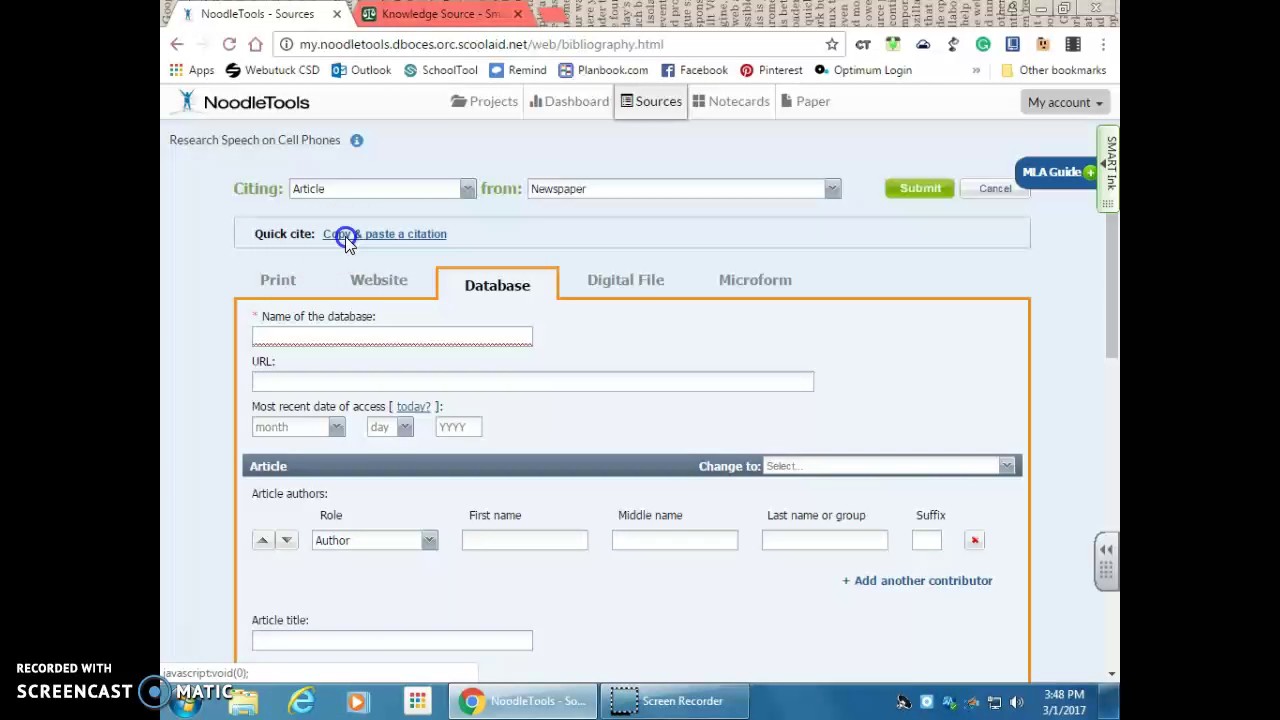The image size is (1280, 720).
Task: Close the NoodleTools browser tab
Action: [x=336, y=14]
